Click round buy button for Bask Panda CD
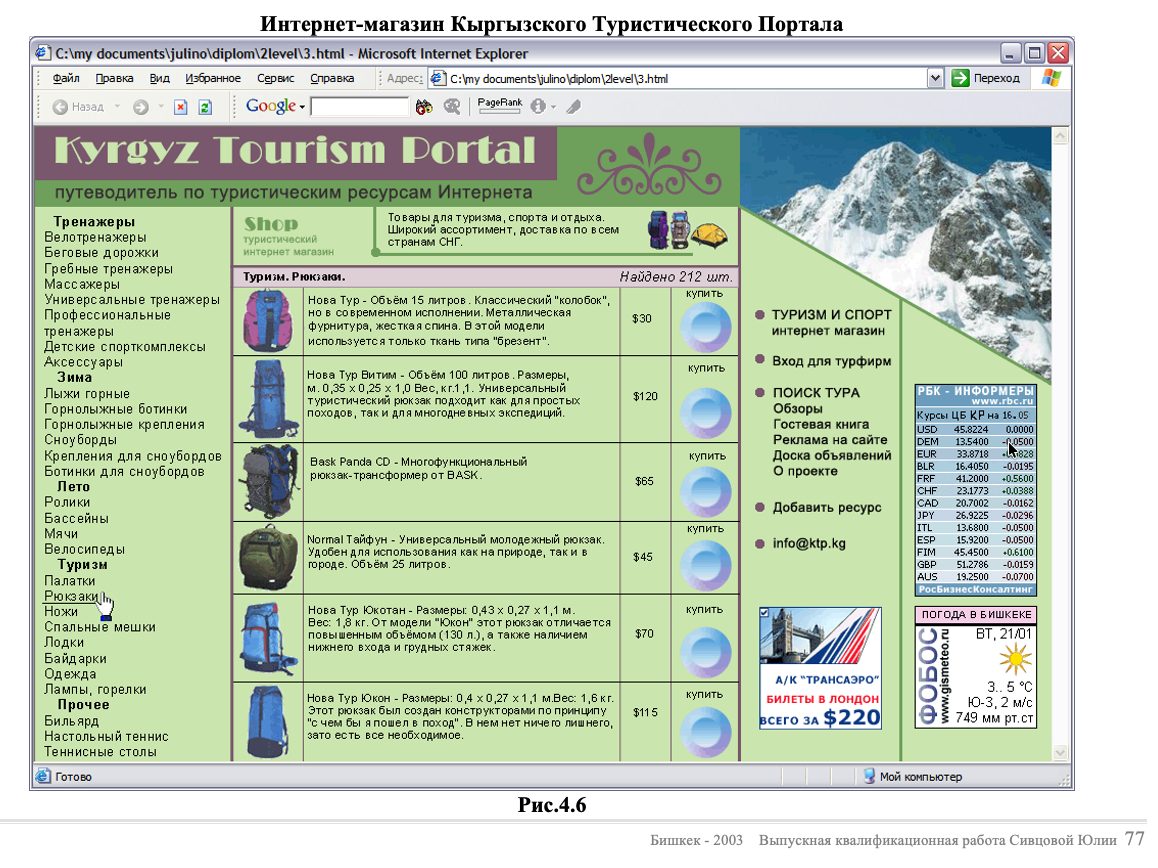 (705, 491)
